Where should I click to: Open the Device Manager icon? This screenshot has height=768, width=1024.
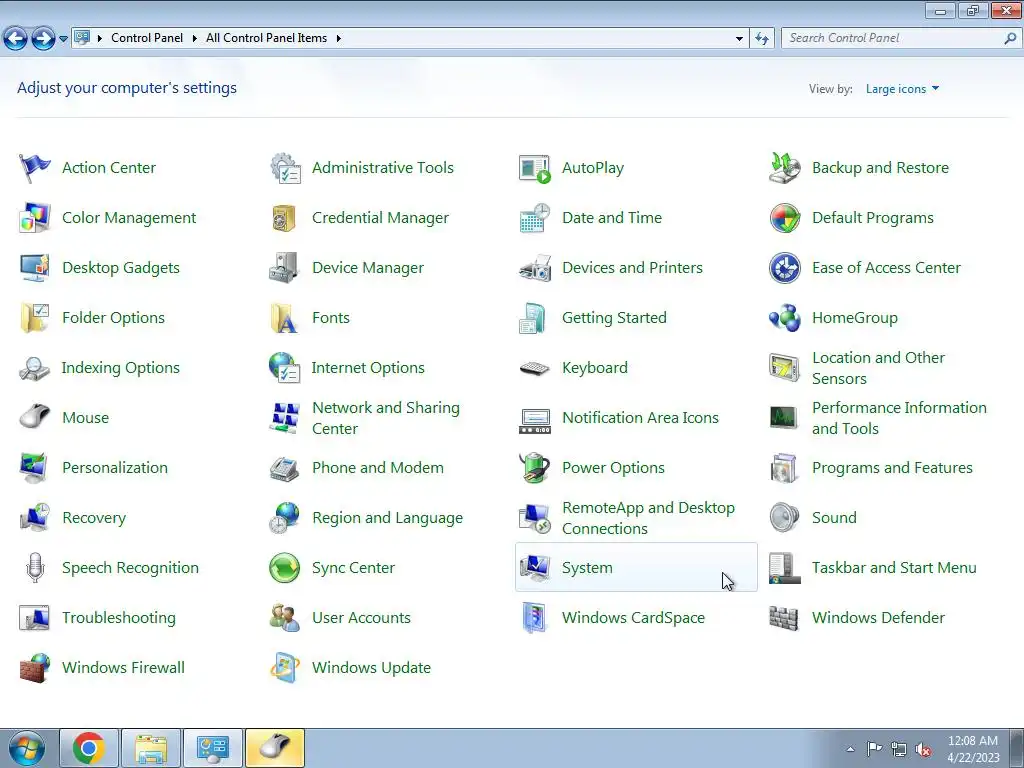285,268
